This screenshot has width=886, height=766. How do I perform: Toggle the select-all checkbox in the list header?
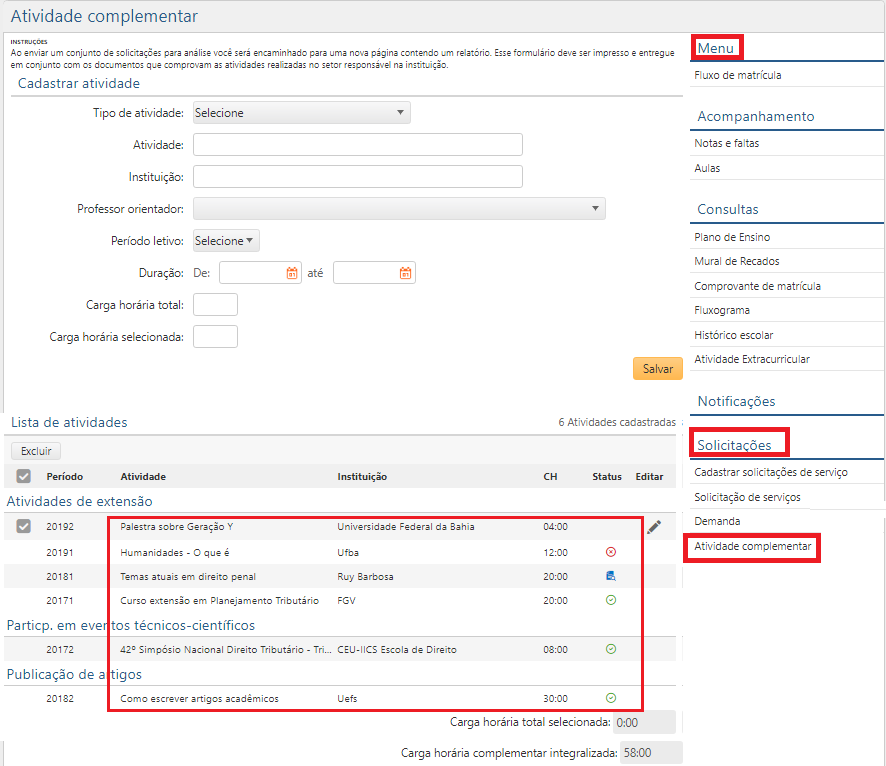click(x=23, y=476)
